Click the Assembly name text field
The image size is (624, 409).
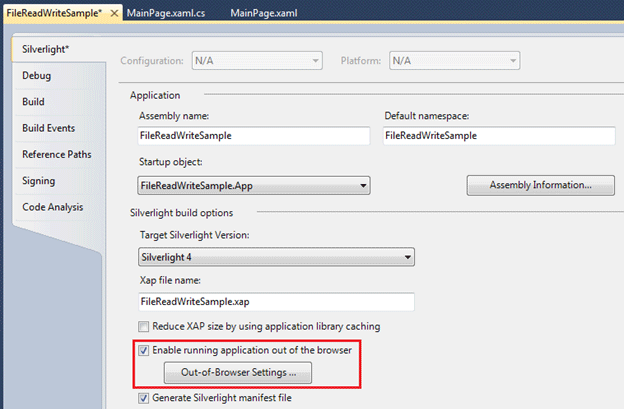(254, 134)
